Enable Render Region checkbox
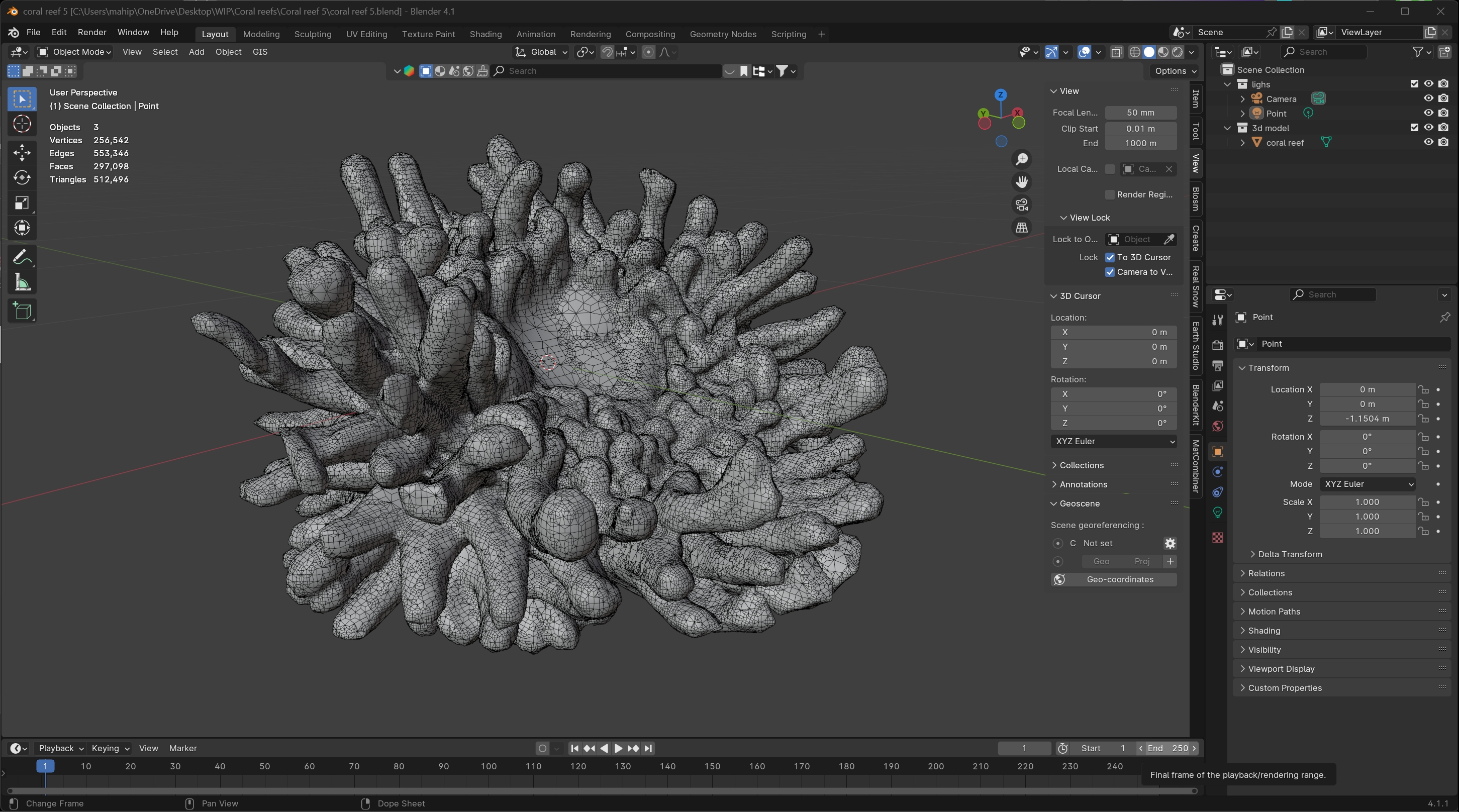The height and width of the screenshot is (812, 1459). click(x=1110, y=195)
